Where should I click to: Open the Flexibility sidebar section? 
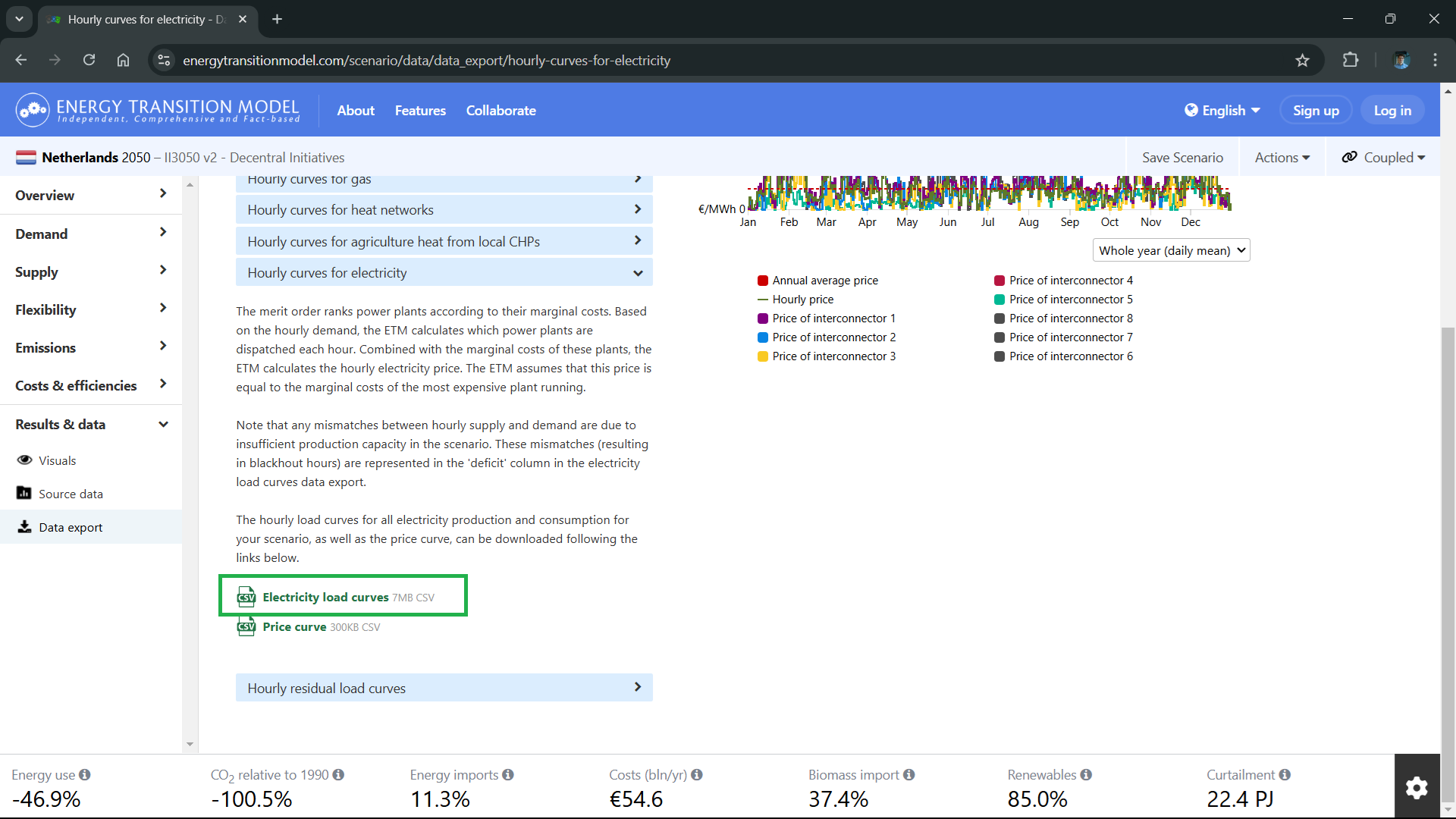click(x=91, y=309)
